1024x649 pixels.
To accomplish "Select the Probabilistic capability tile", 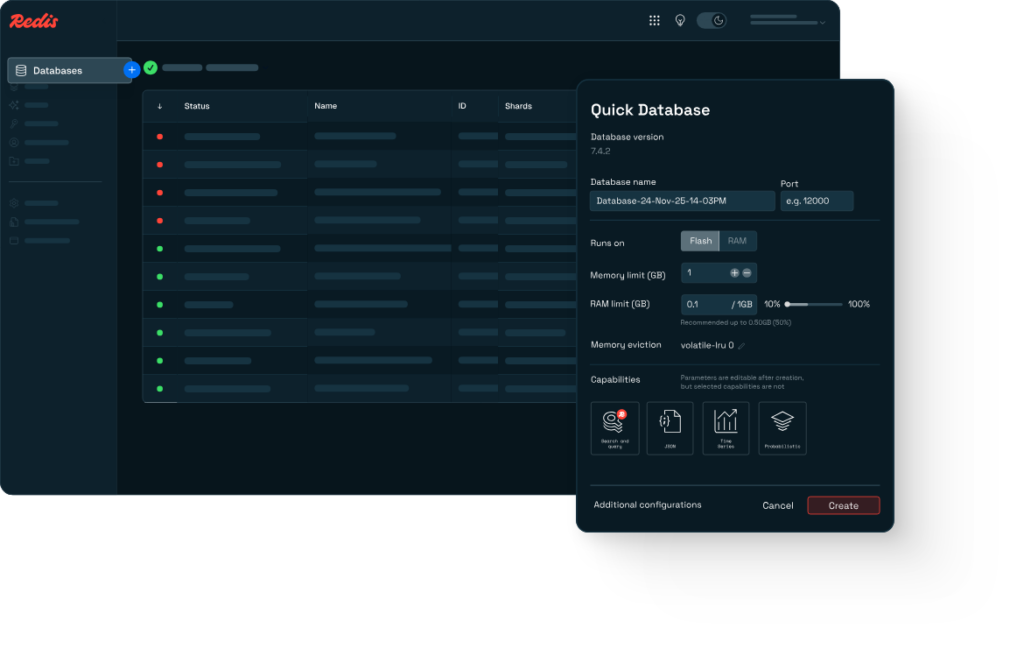I will coord(782,428).
